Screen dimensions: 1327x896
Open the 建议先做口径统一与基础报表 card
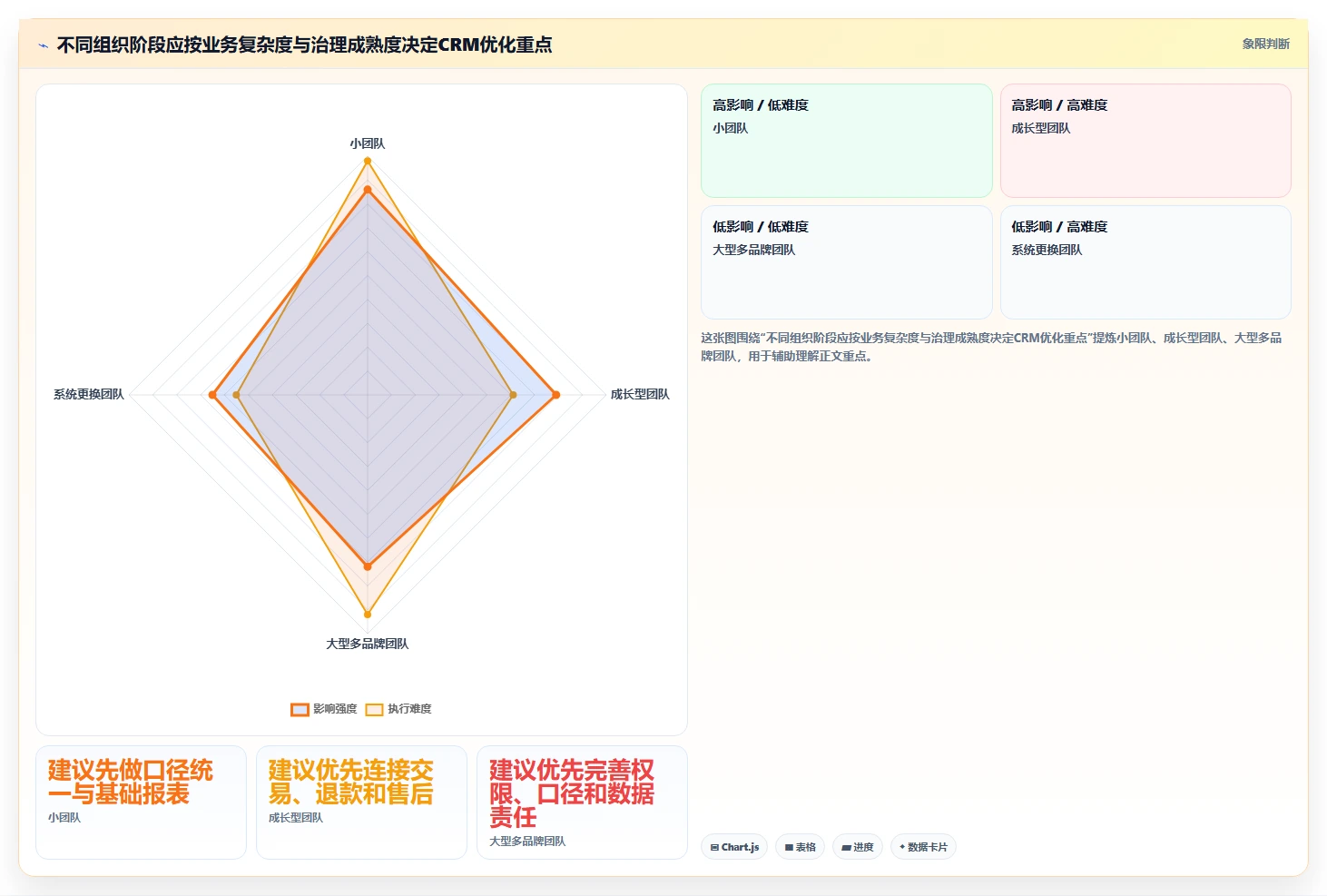click(x=141, y=802)
